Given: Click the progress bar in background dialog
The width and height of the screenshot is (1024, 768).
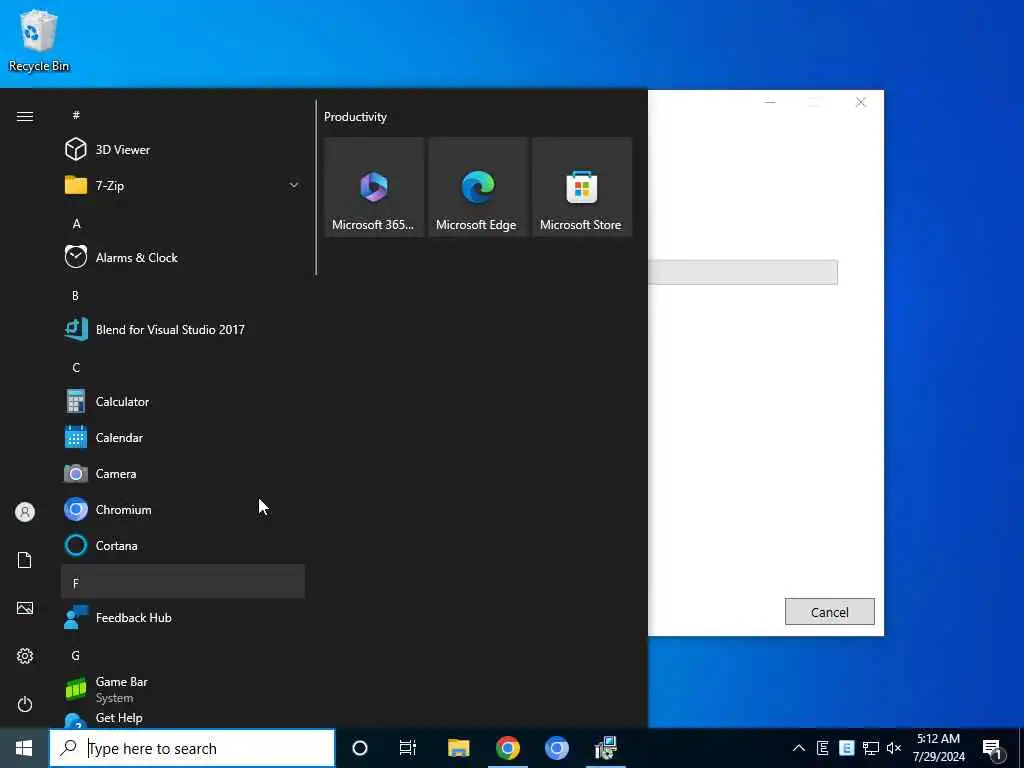Looking at the screenshot, I should pyautogui.click(x=743, y=272).
